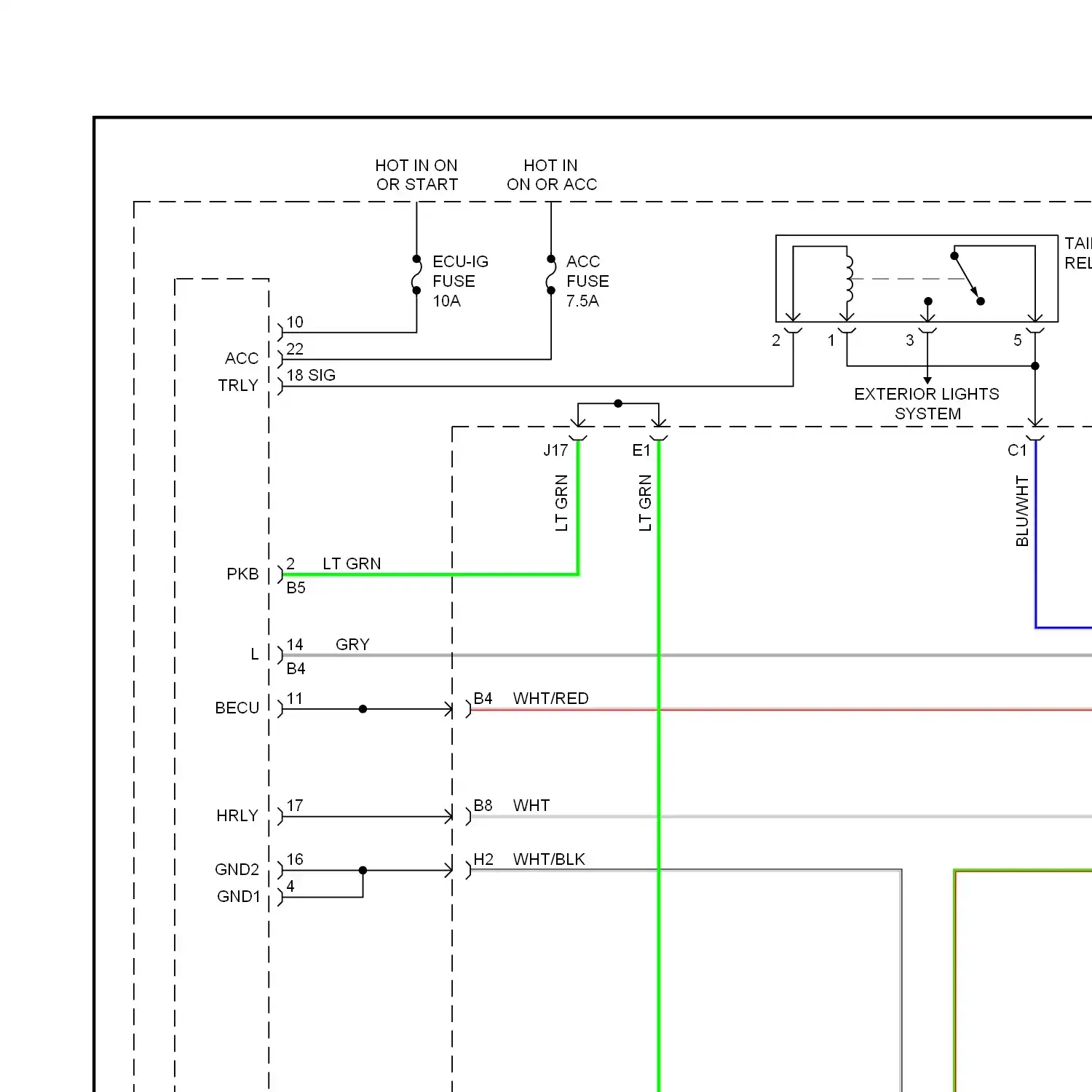Click the ACC fuse symbol
1092x1092 pixels.
coord(551,274)
